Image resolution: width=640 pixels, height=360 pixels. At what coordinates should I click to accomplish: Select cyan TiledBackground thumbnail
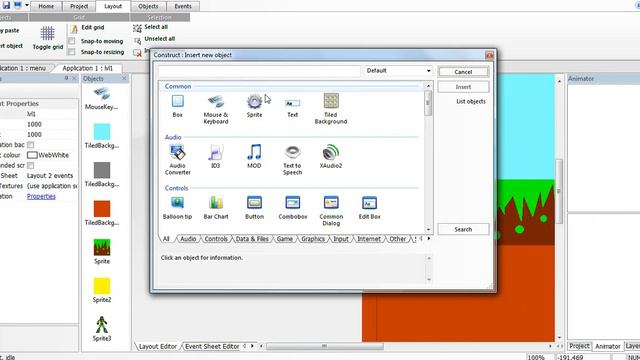pyautogui.click(x=102, y=132)
